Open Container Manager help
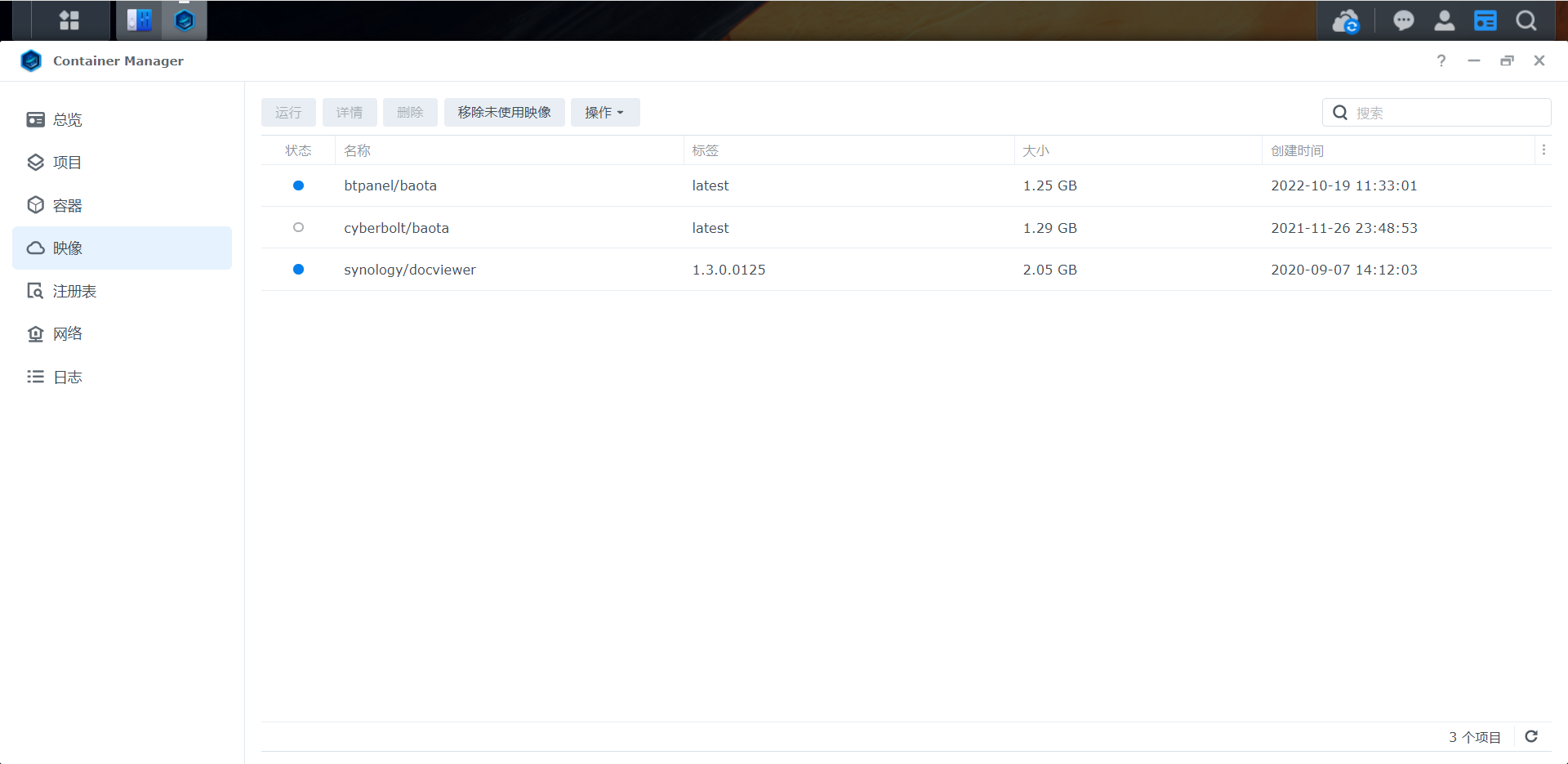The image size is (1568, 764). pos(1441,60)
